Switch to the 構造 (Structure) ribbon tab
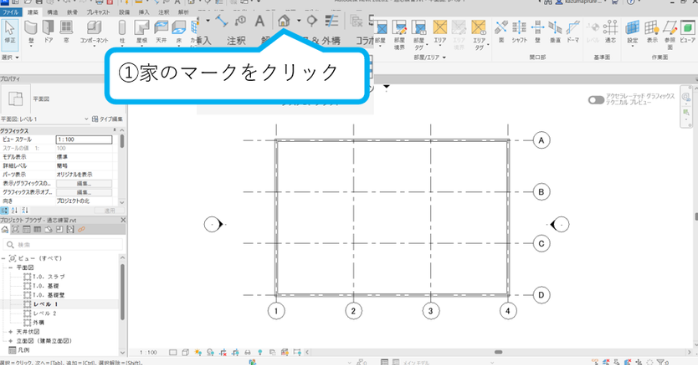The height and width of the screenshot is (365, 698). point(53,12)
